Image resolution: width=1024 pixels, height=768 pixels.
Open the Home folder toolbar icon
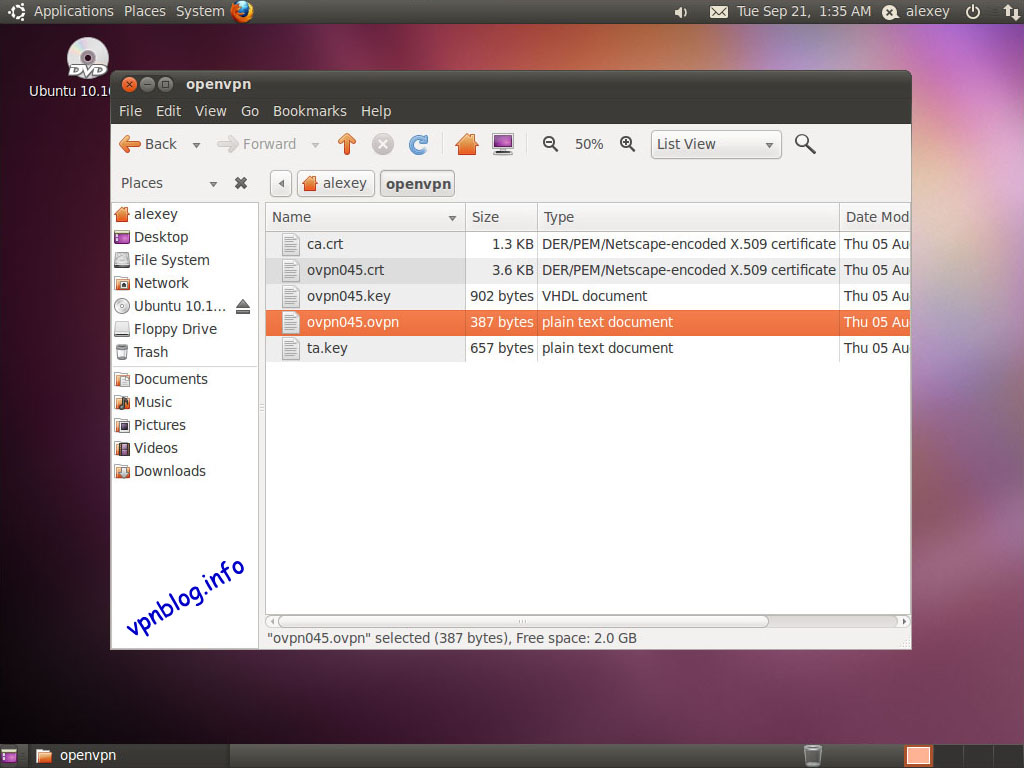coord(467,144)
